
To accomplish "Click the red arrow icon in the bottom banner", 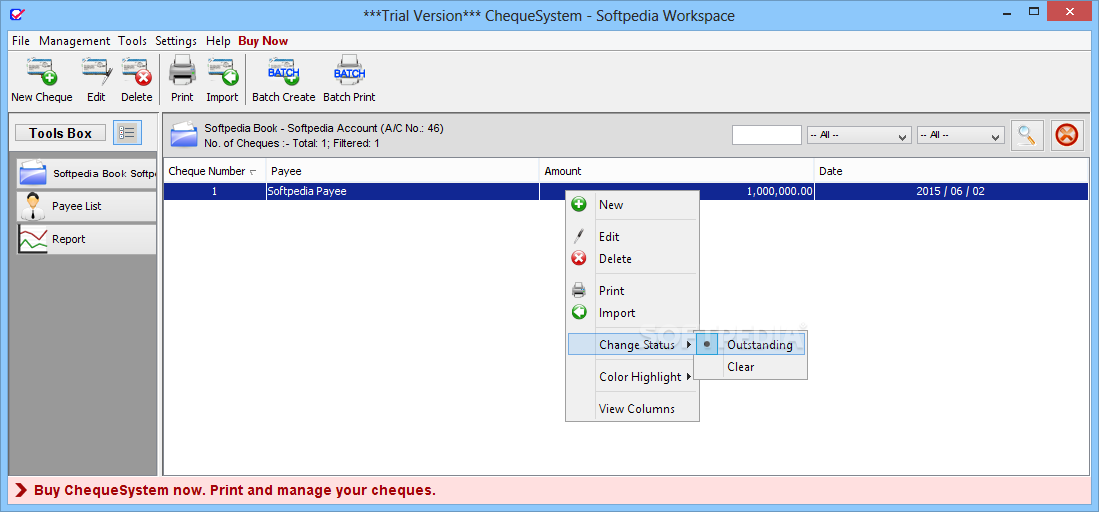I will [21, 490].
